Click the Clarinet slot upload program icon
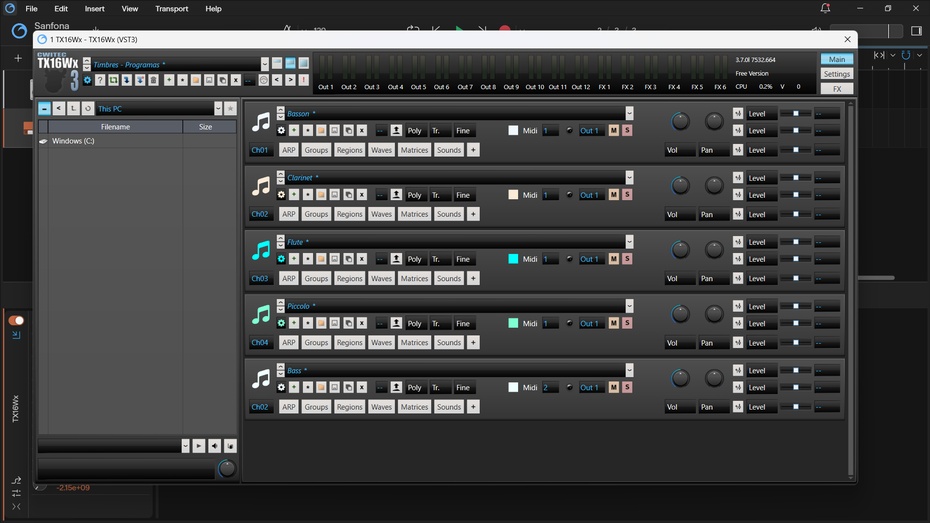This screenshot has height=523, width=930. 396,194
